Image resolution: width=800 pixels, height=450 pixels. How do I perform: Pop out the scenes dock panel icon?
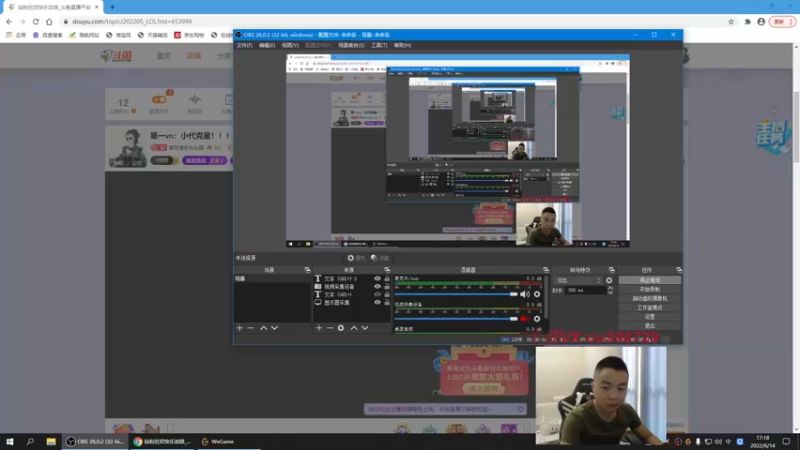coord(307,270)
